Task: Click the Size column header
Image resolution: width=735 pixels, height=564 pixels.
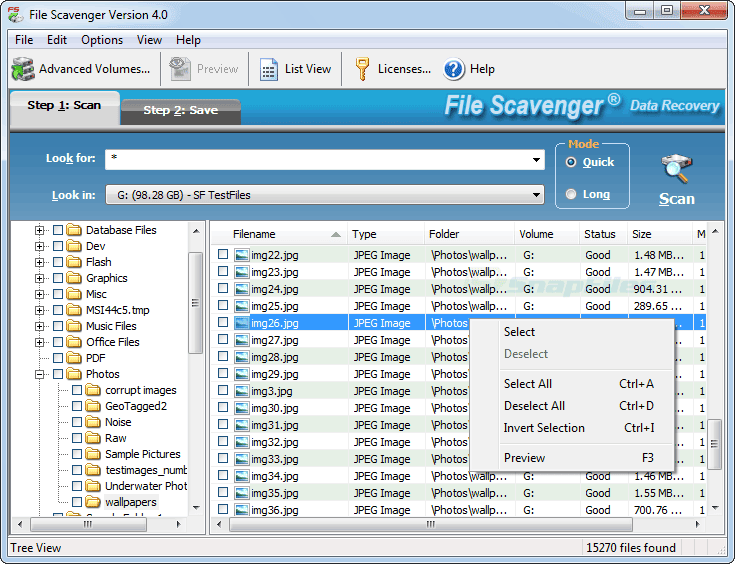Action: pos(659,234)
